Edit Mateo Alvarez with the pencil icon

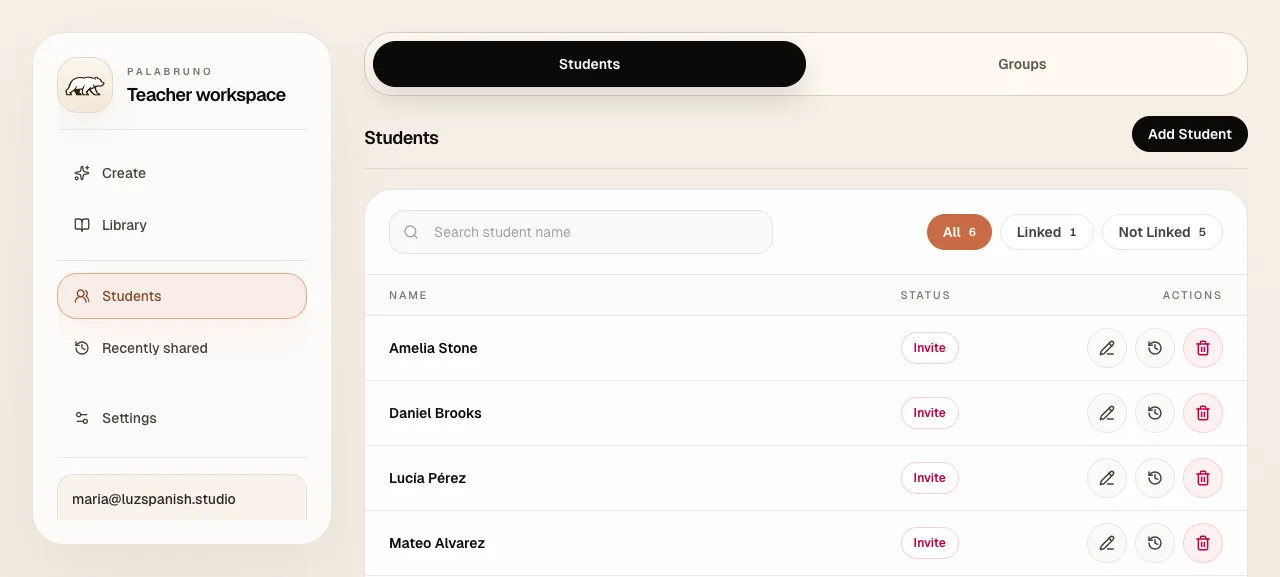tap(1107, 543)
